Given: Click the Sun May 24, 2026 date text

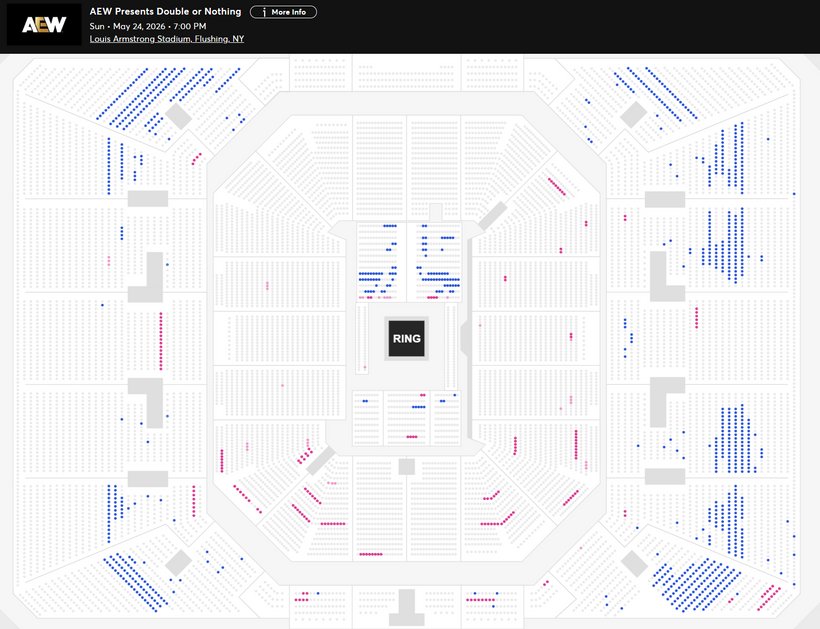Looking at the screenshot, I should pos(148,26).
